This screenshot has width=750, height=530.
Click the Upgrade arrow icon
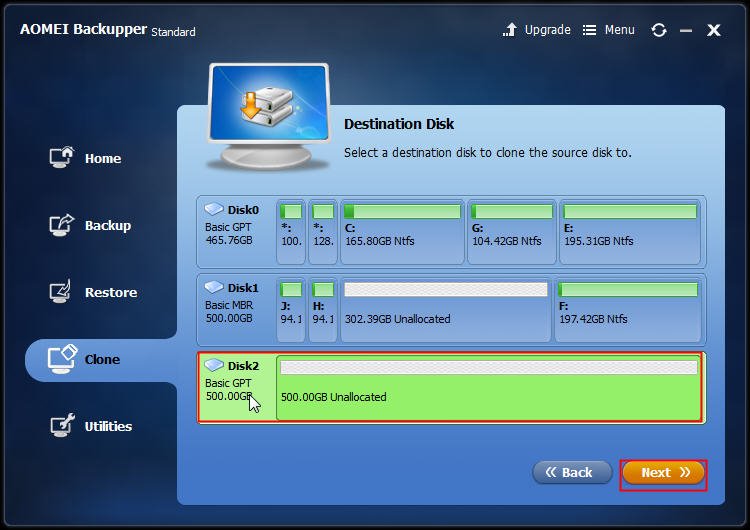coord(511,30)
